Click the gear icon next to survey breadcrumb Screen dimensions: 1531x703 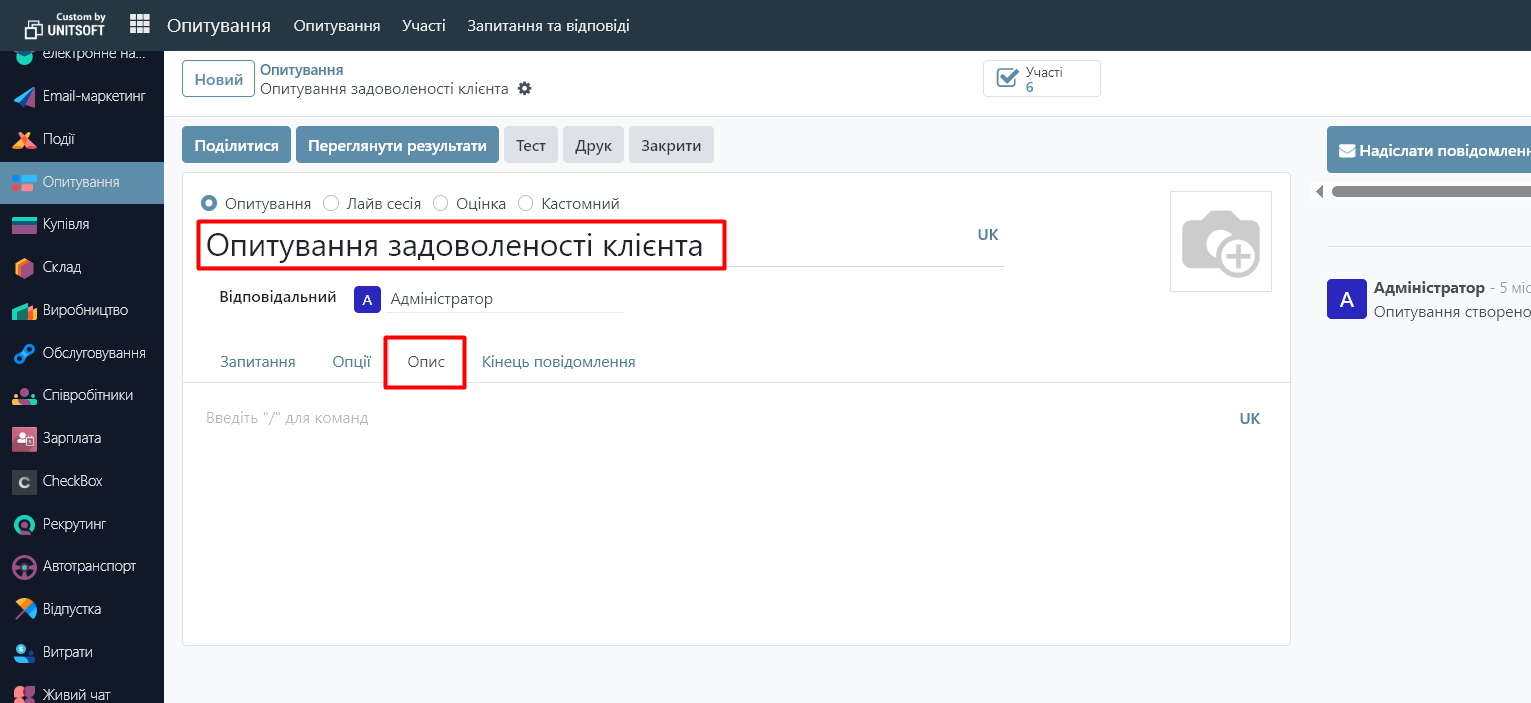point(525,89)
